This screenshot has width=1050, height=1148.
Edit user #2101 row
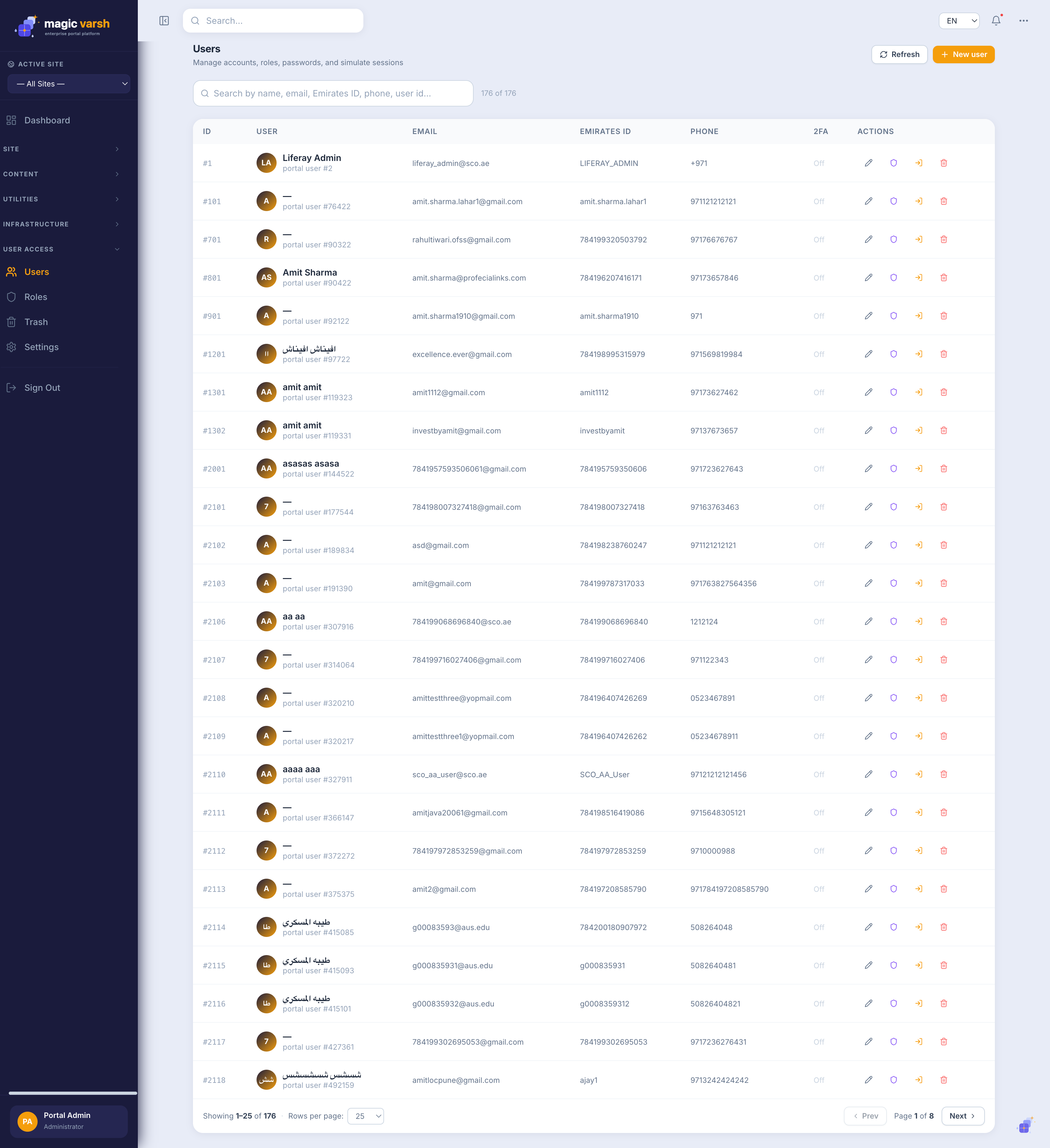coord(868,506)
